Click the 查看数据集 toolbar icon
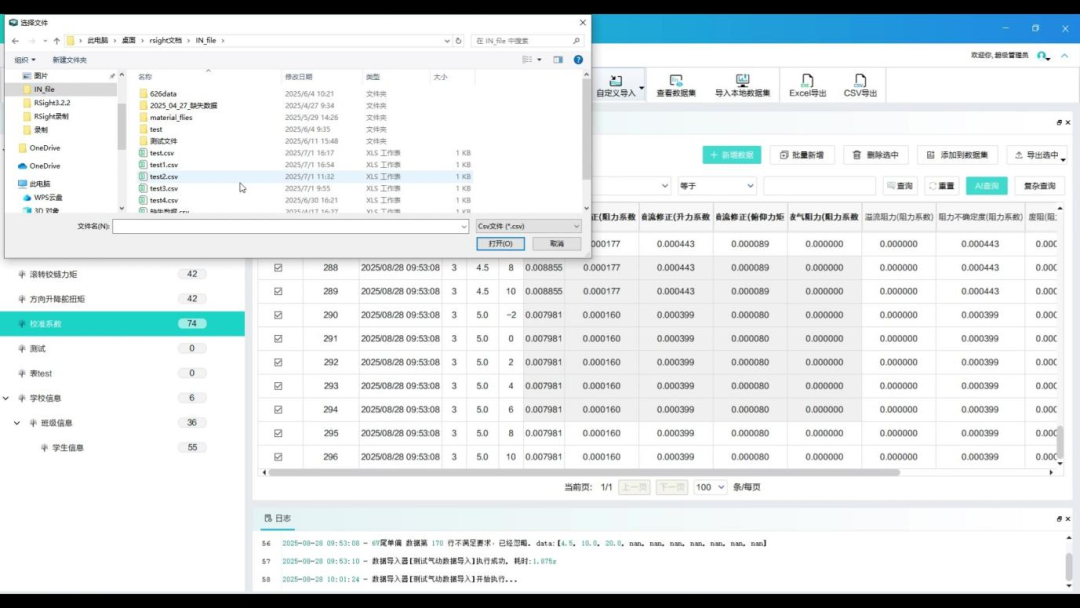The height and width of the screenshot is (608, 1080). [x=676, y=85]
